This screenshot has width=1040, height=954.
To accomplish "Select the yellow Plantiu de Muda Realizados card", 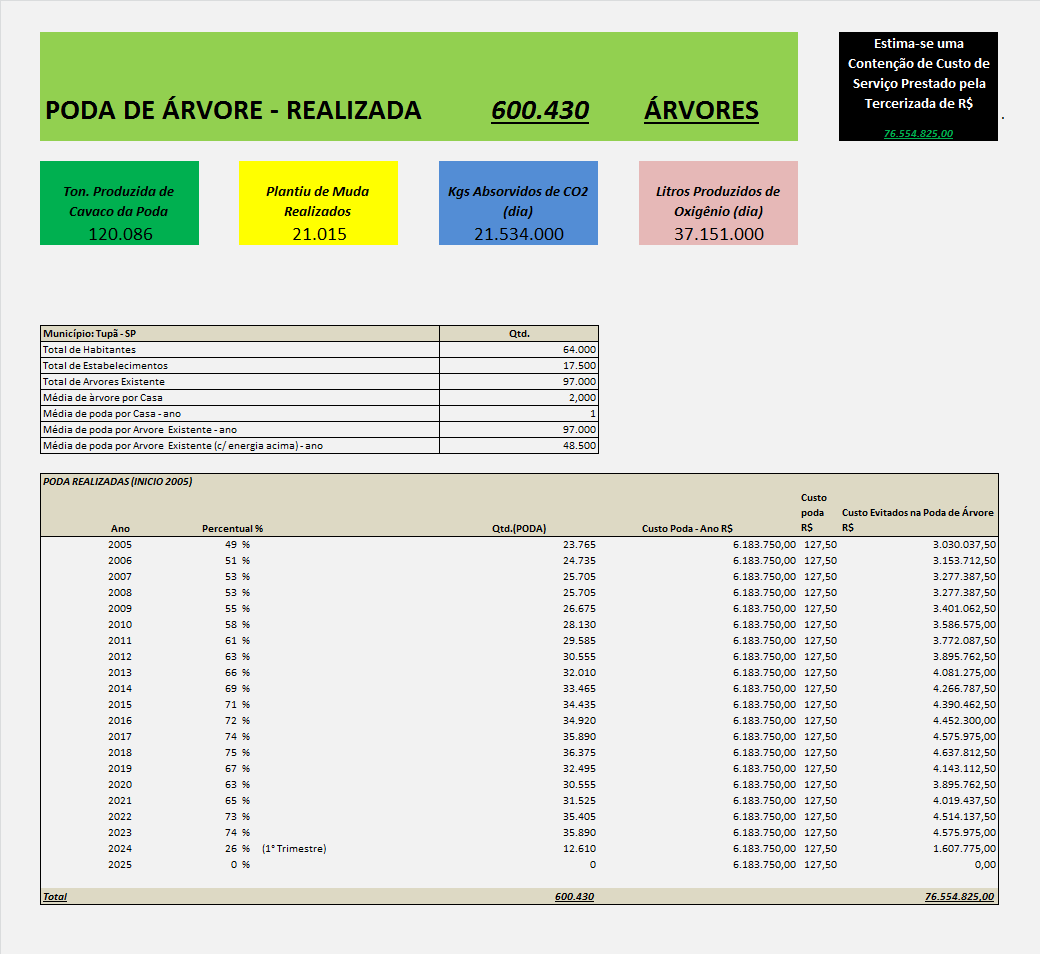I will 318,203.
